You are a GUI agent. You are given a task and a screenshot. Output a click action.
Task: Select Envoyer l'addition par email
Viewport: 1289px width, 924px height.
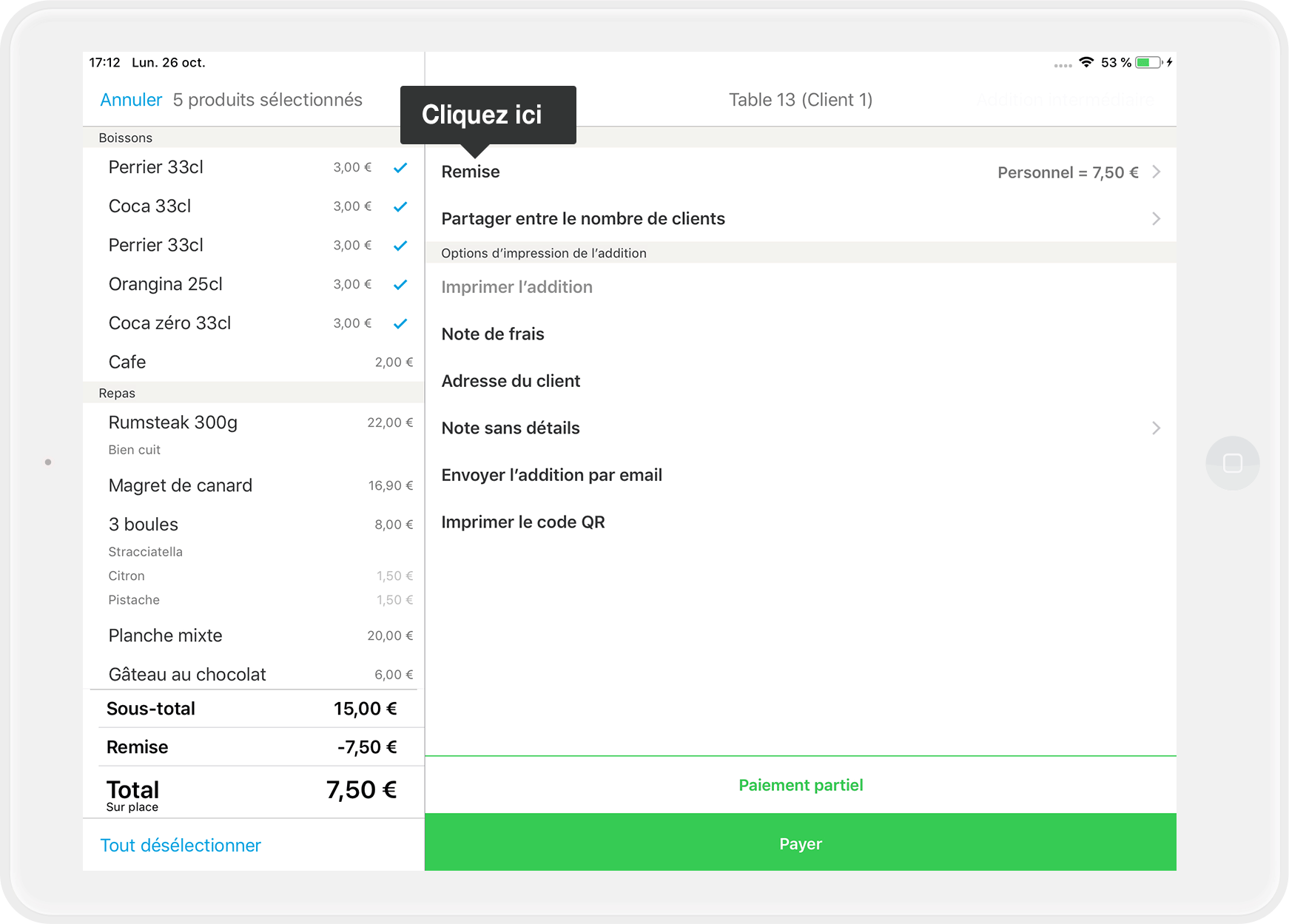pyautogui.click(x=801, y=475)
